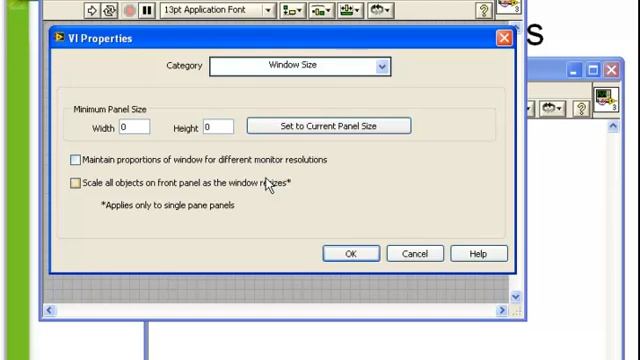Open the Resize Objects dropdown

[x=350, y=11]
